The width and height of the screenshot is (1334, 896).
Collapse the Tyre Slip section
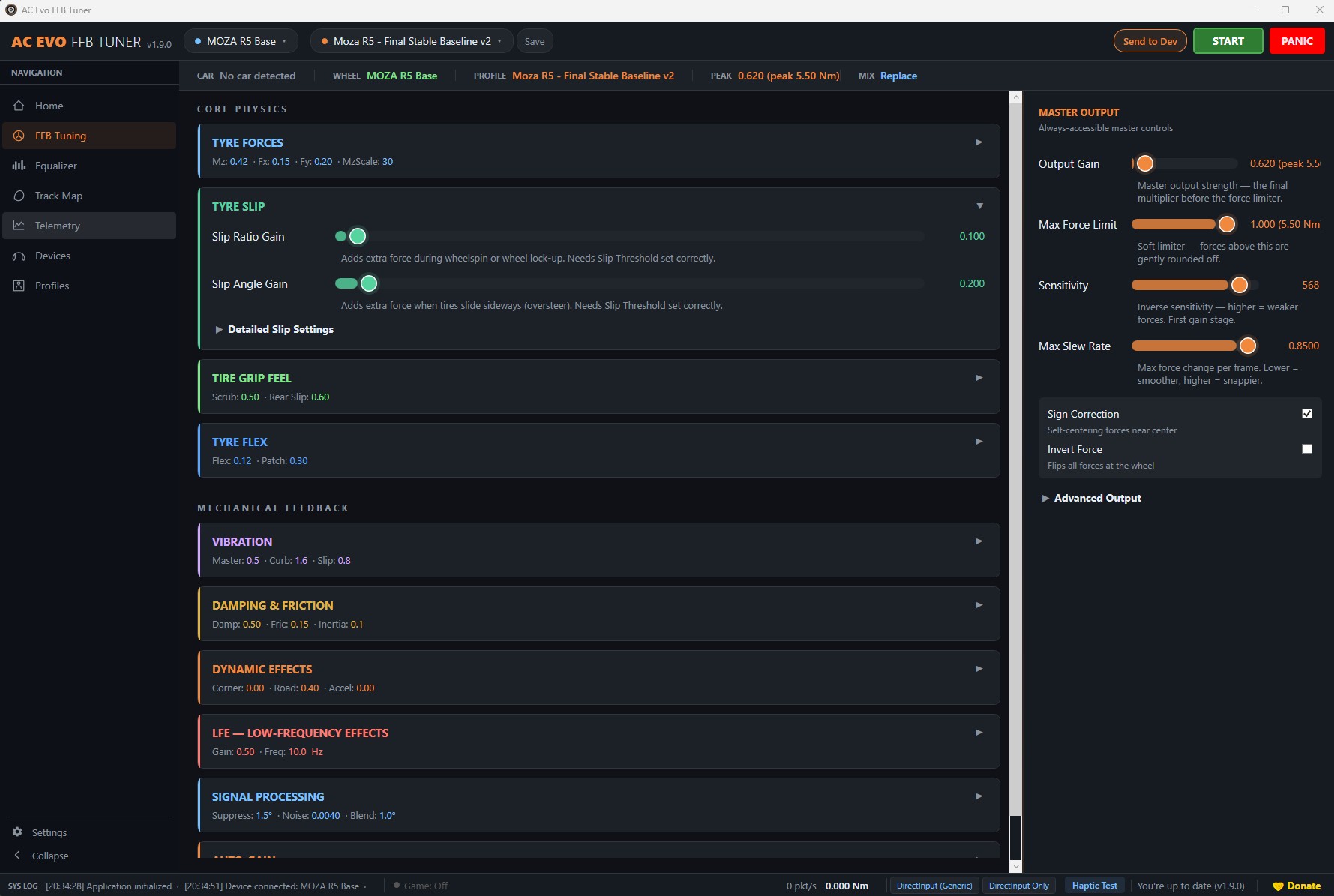979,206
